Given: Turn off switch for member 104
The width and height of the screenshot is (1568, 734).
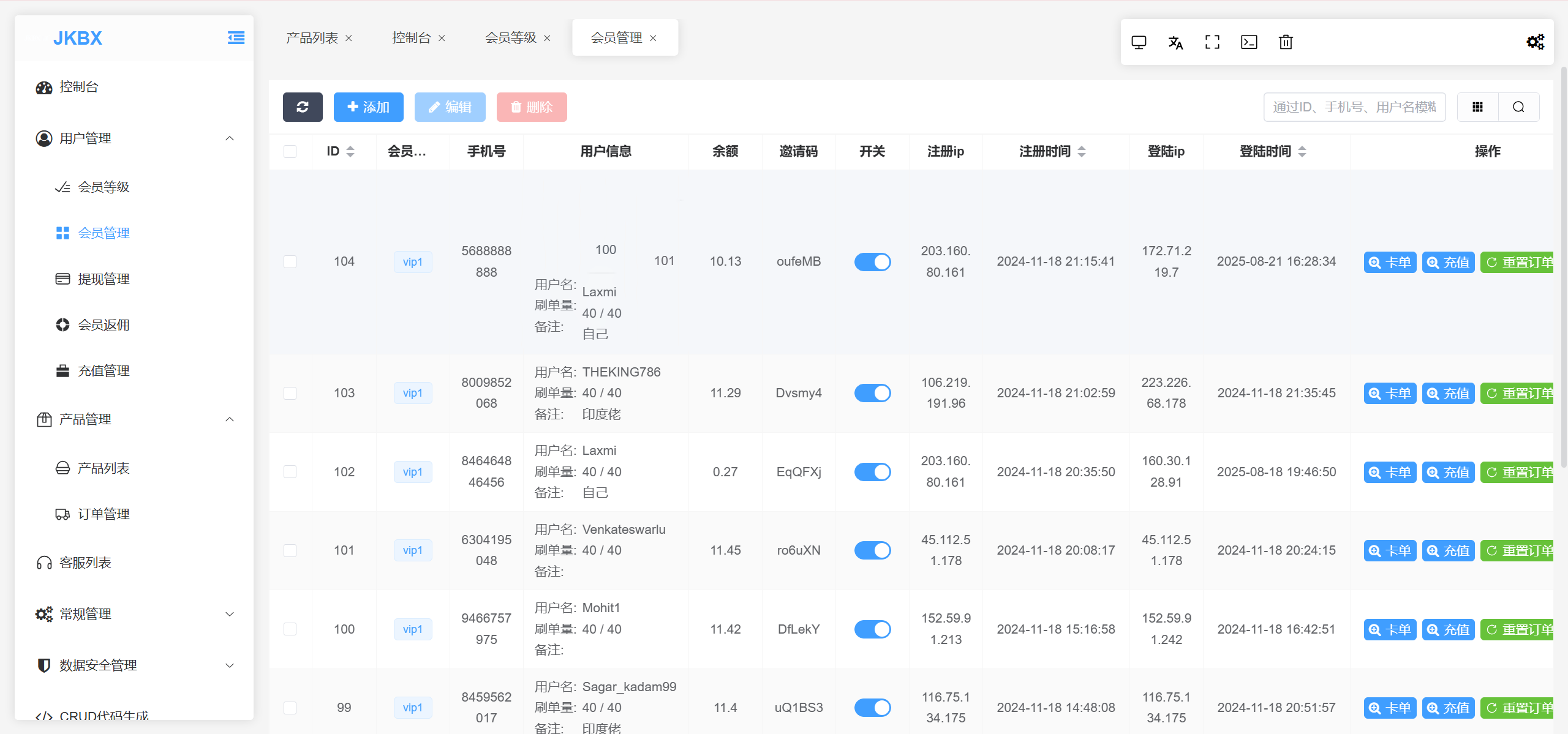Looking at the screenshot, I should [872, 262].
